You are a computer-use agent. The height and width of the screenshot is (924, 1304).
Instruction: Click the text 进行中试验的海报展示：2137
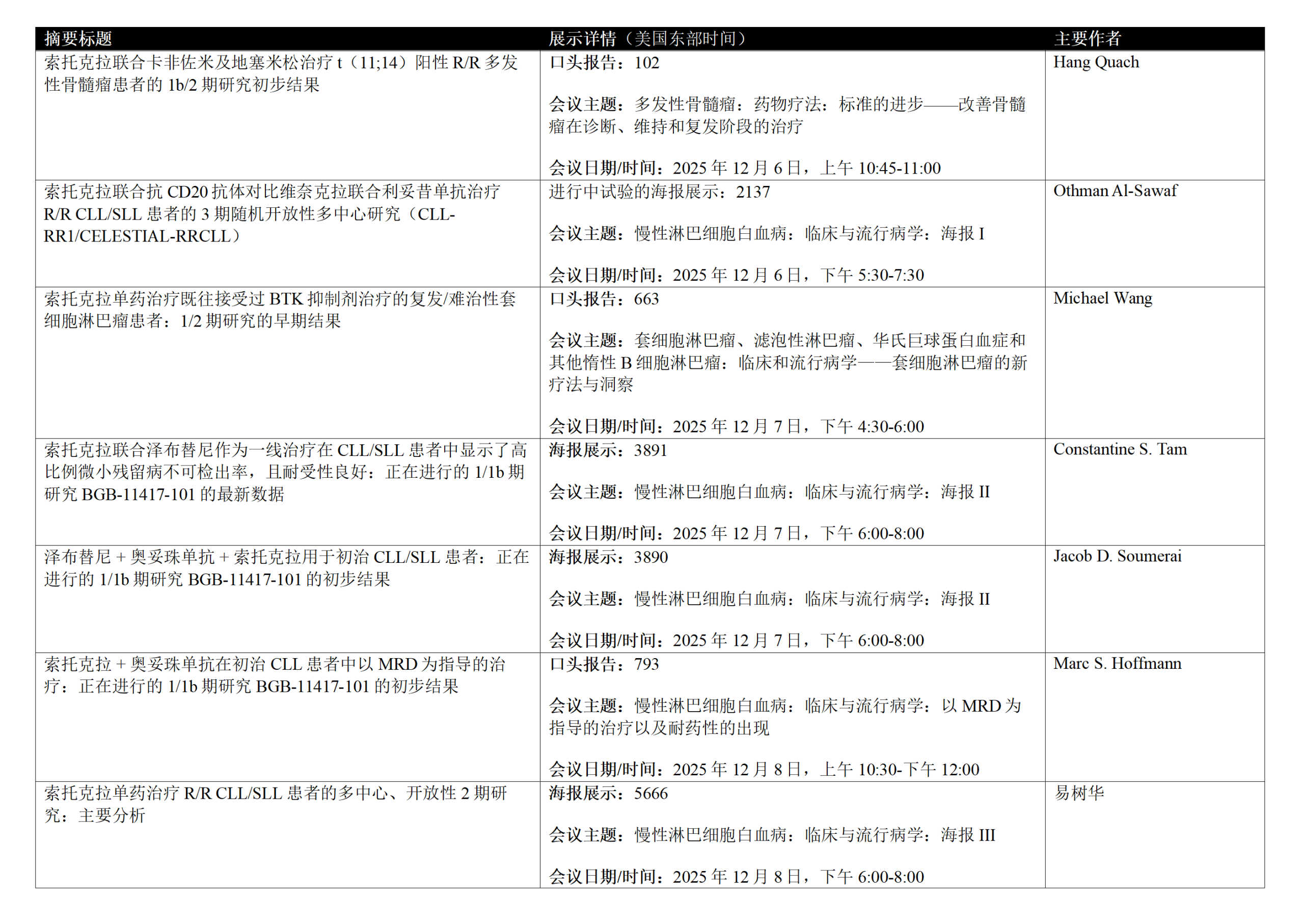(659, 192)
